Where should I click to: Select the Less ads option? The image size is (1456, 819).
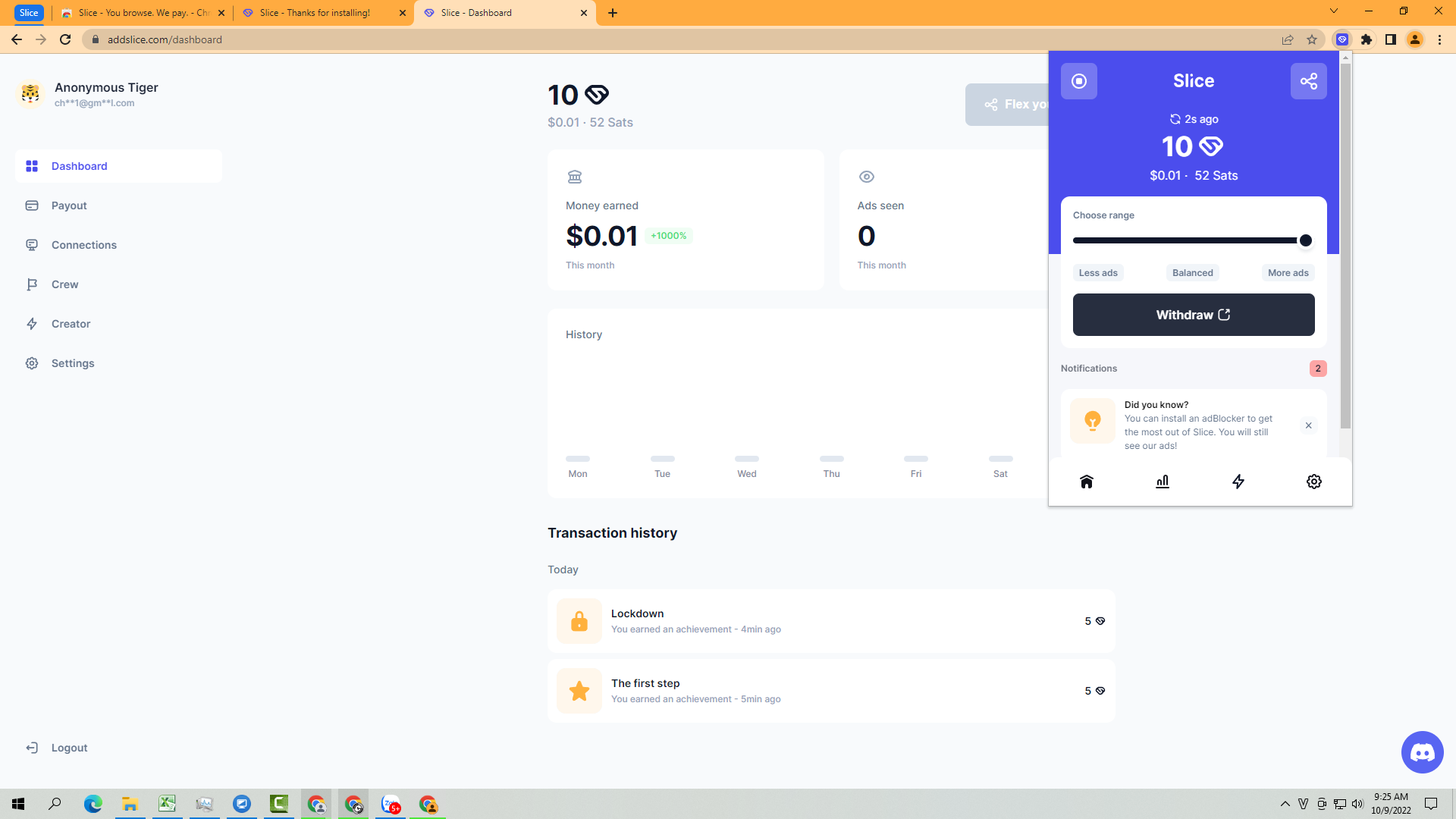tap(1097, 273)
